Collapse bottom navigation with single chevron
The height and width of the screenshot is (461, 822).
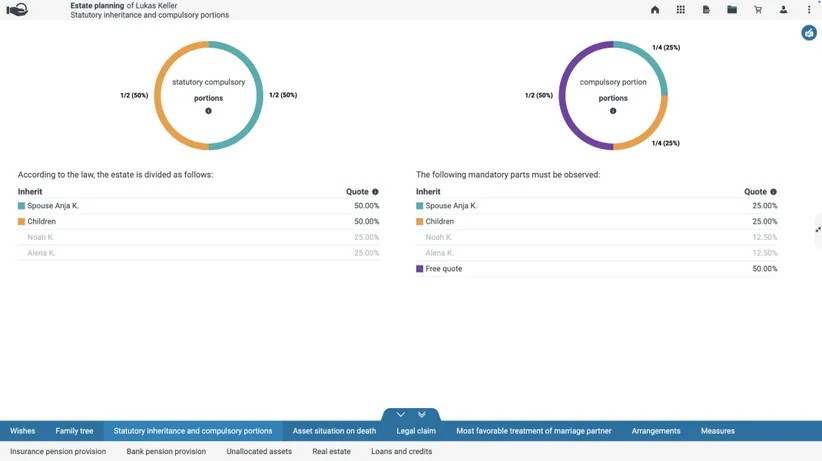[401, 414]
